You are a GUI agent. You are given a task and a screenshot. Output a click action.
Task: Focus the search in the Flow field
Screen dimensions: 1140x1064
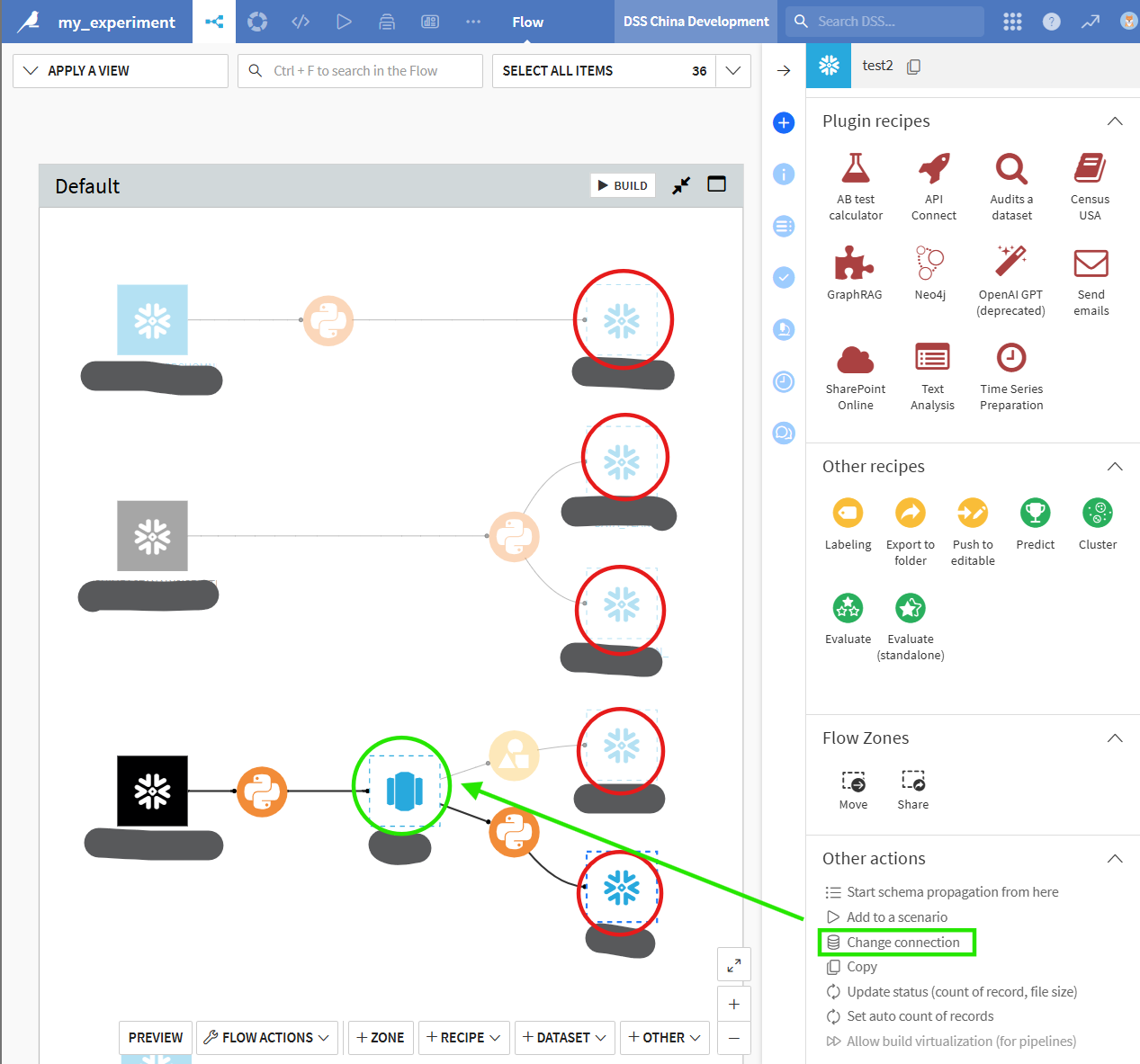[x=360, y=71]
